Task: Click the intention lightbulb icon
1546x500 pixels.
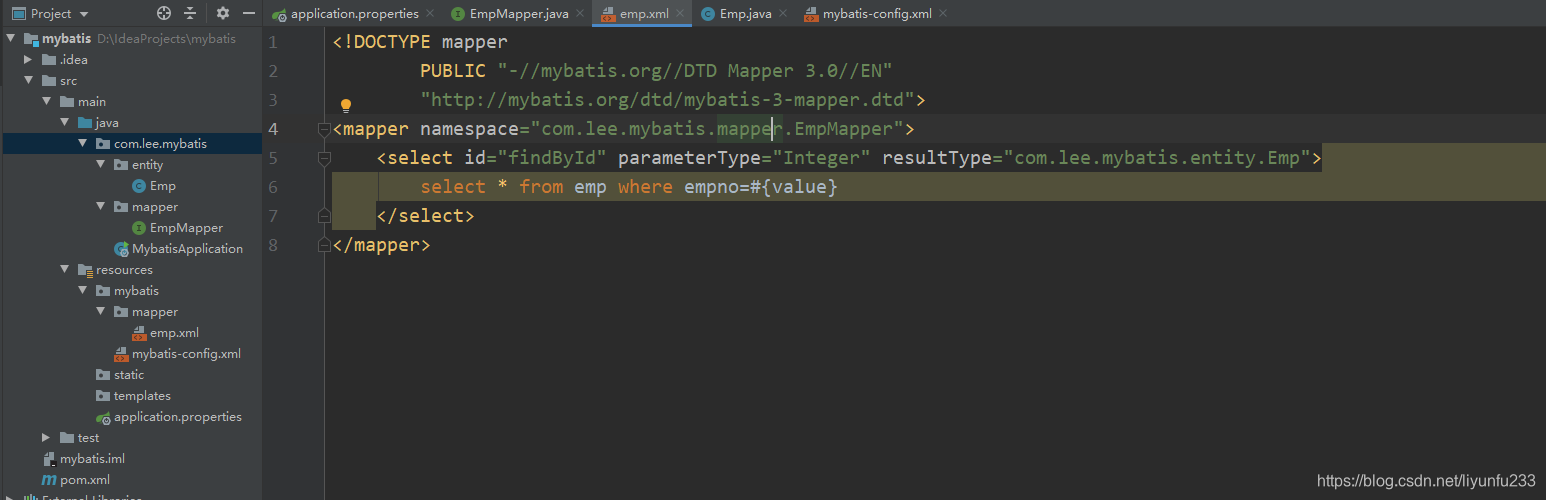Action: pos(346,105)
